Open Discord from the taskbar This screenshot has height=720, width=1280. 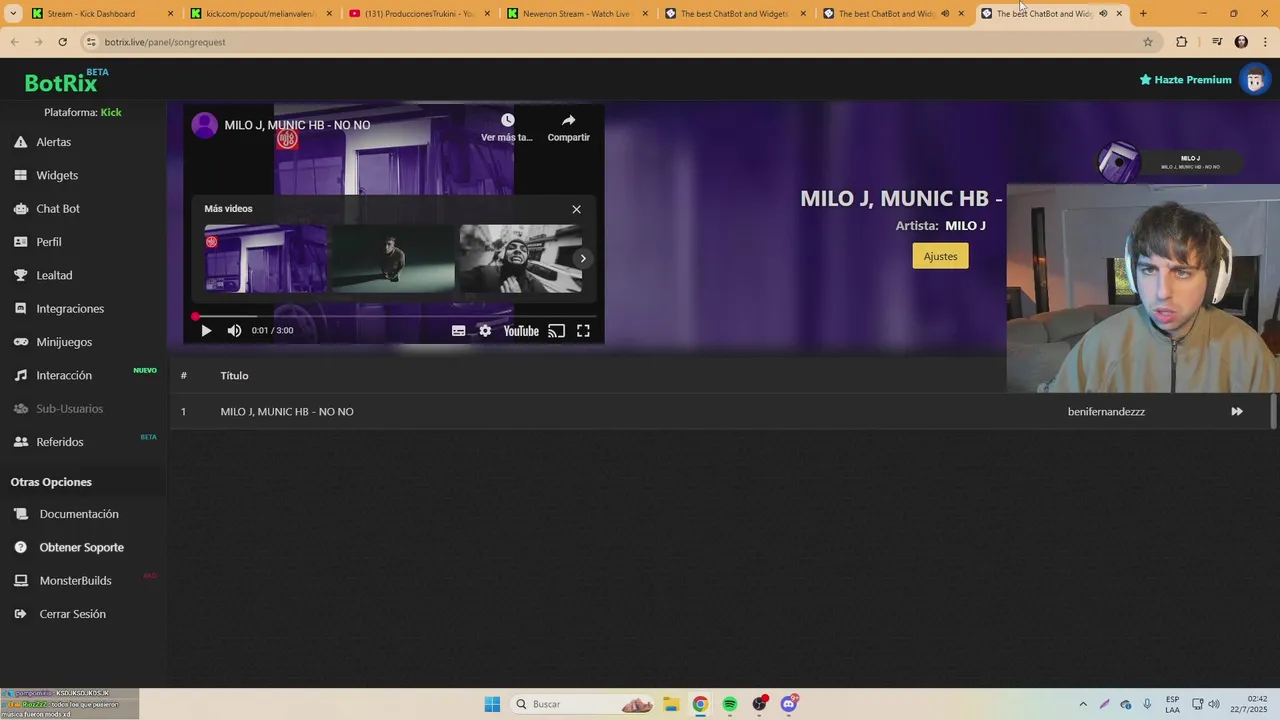click(789, 704)
